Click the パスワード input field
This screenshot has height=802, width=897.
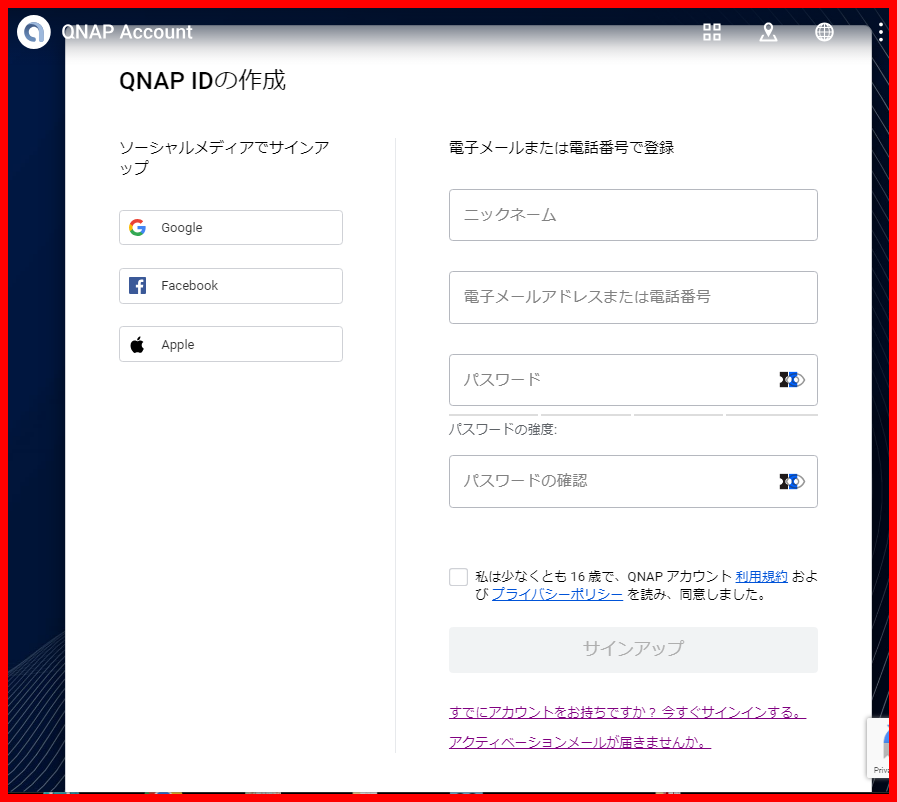pos(633,380)
